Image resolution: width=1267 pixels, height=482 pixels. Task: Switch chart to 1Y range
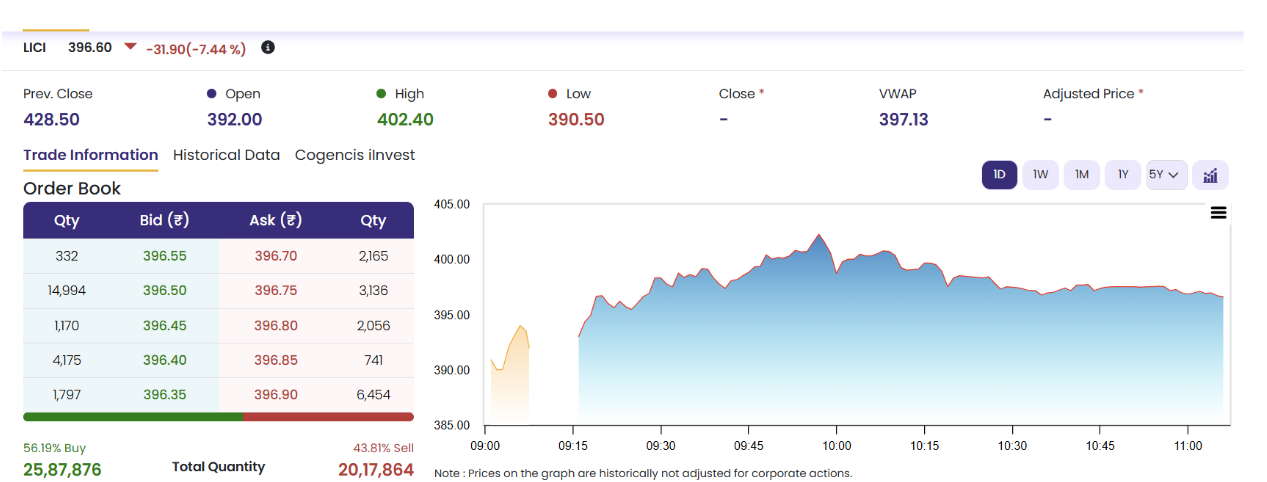(1123, 175)
